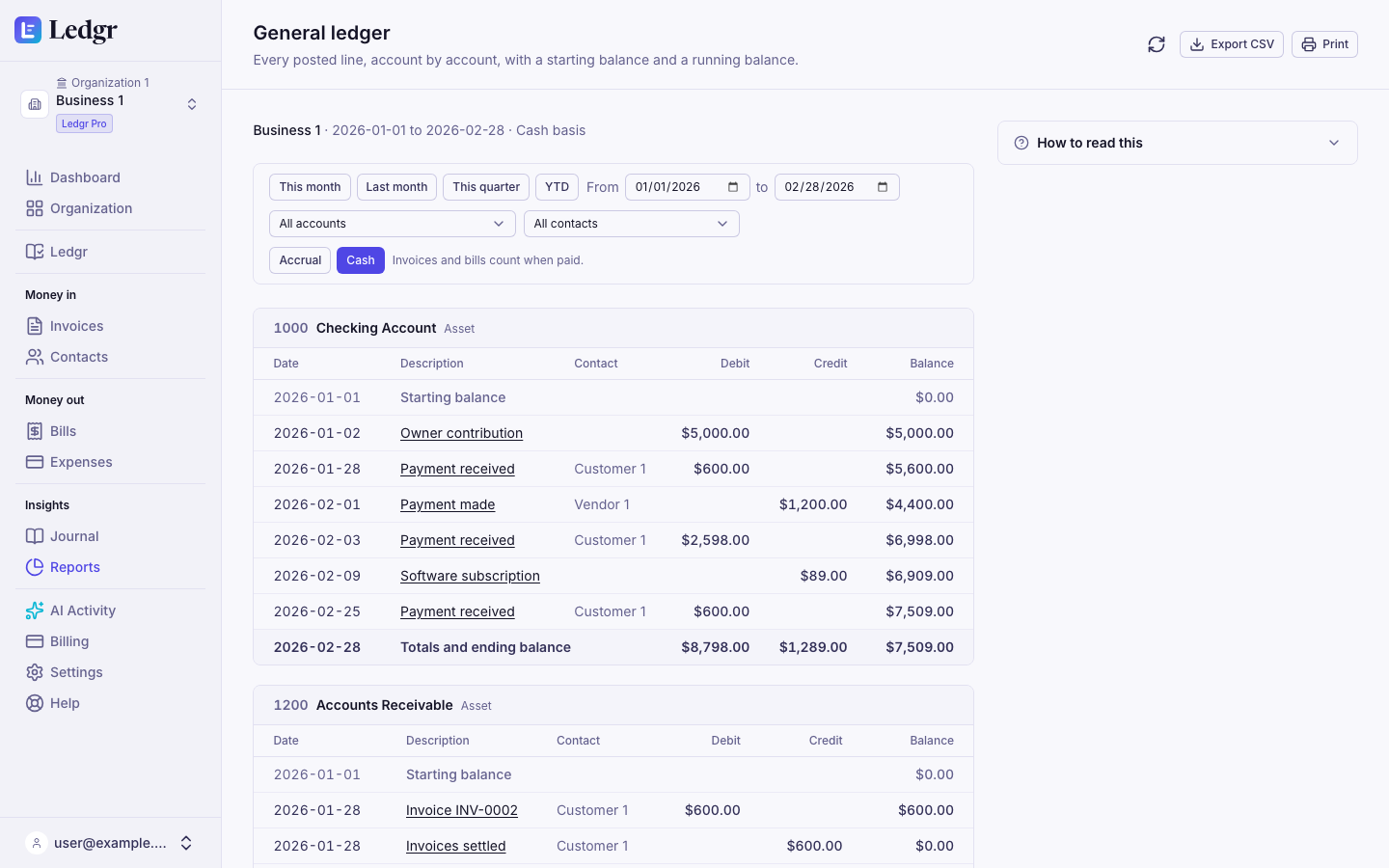The image size is (1389, 868).
Task: Export the ledger as CSV
Action: (x=1232, y=44)
